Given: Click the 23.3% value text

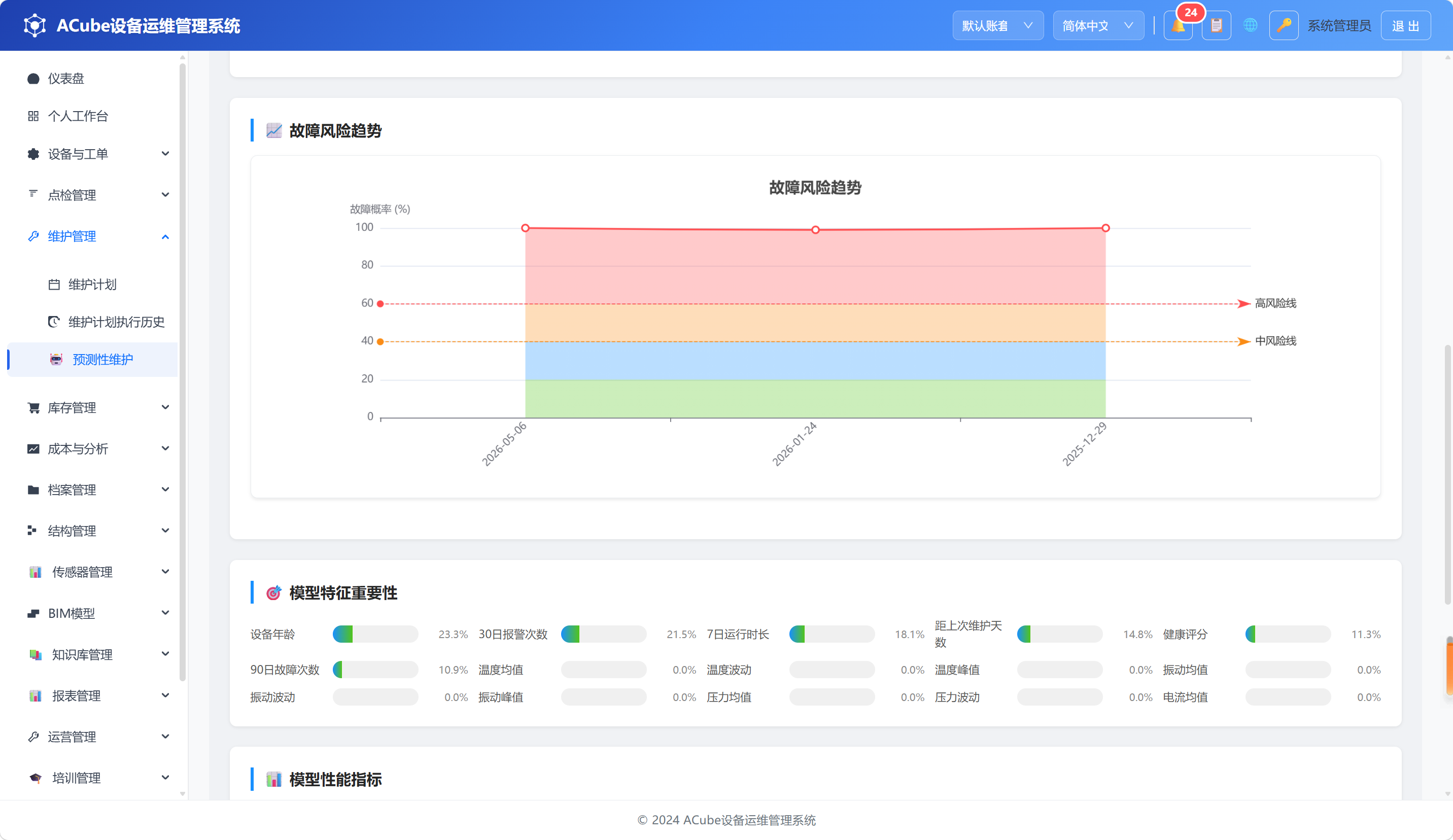Looking at the screenshot, I should [x=453, y=634].
